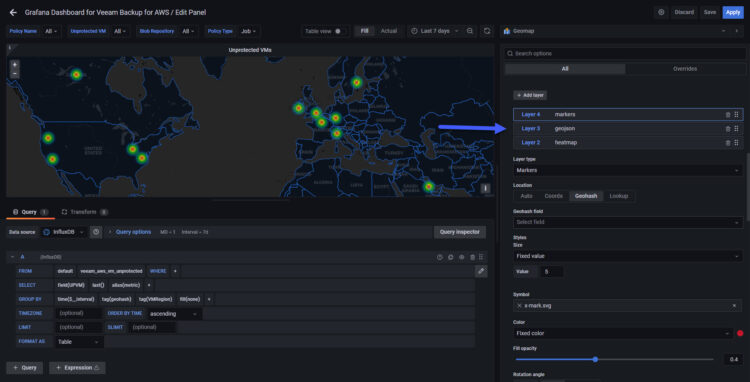Add a new Expression
Viewport: 750px width, 382px height.
click(77, 368)
